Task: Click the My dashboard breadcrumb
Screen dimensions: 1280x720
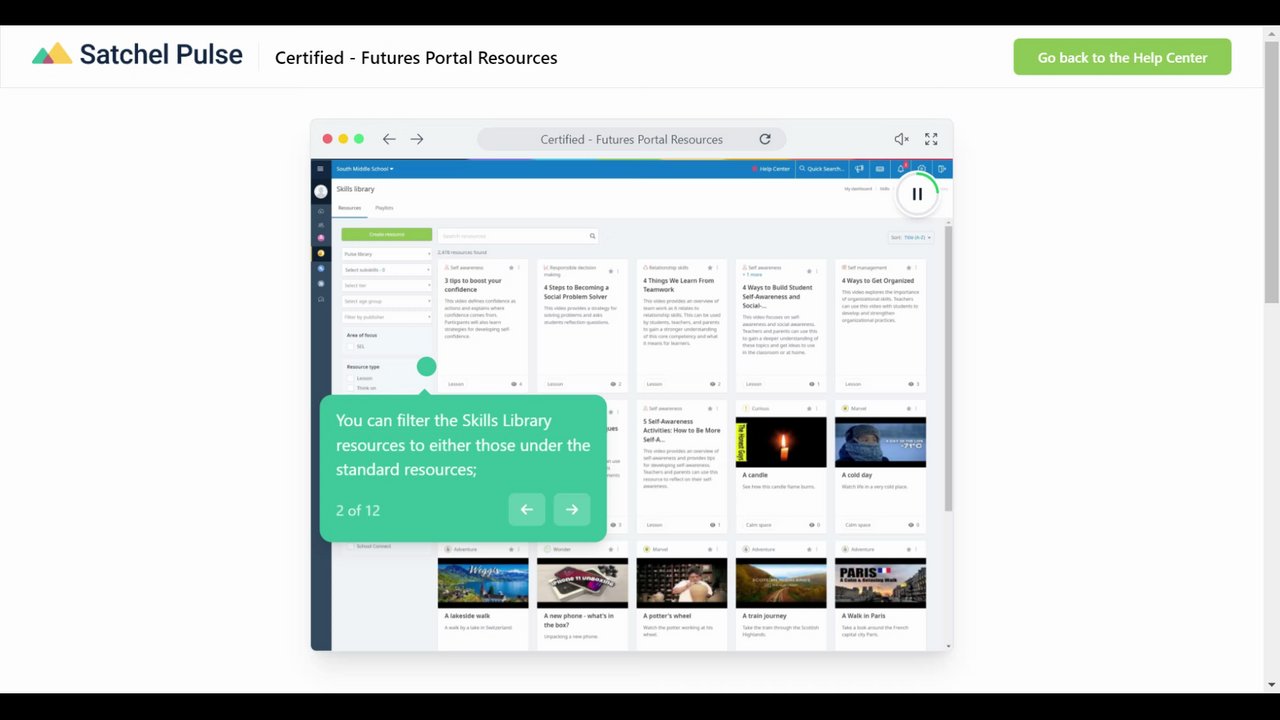Action: pos(858,189)
